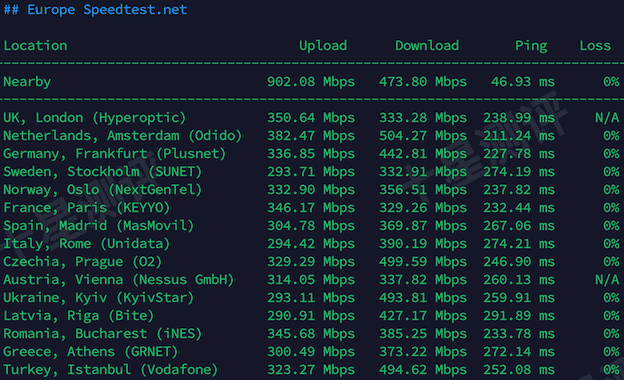
Task: Click 'Netherlands, Amsterdam (Odido)' row label
Action: point(123,136)
